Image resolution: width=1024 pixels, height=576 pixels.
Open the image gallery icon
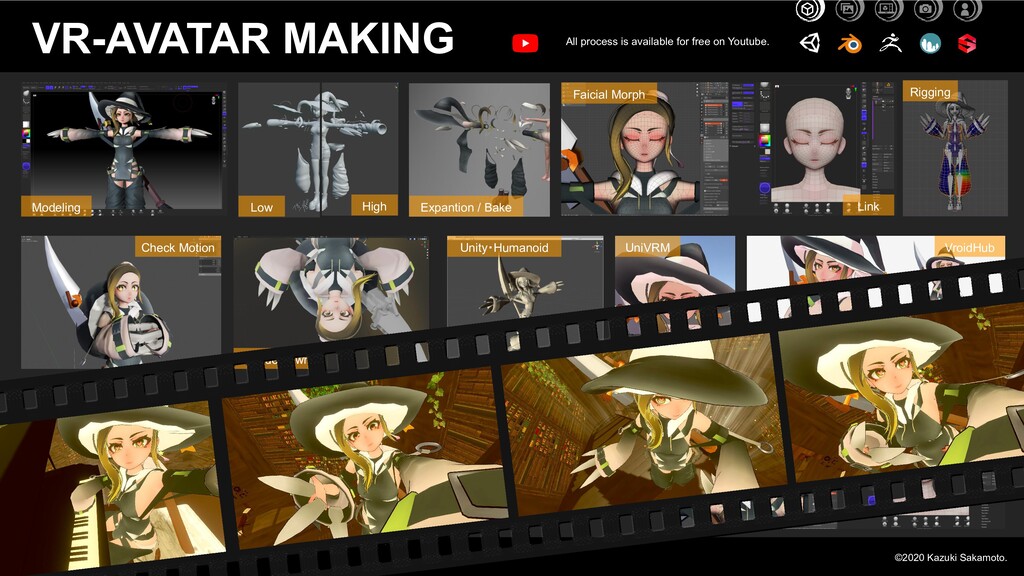pos(848,10)
